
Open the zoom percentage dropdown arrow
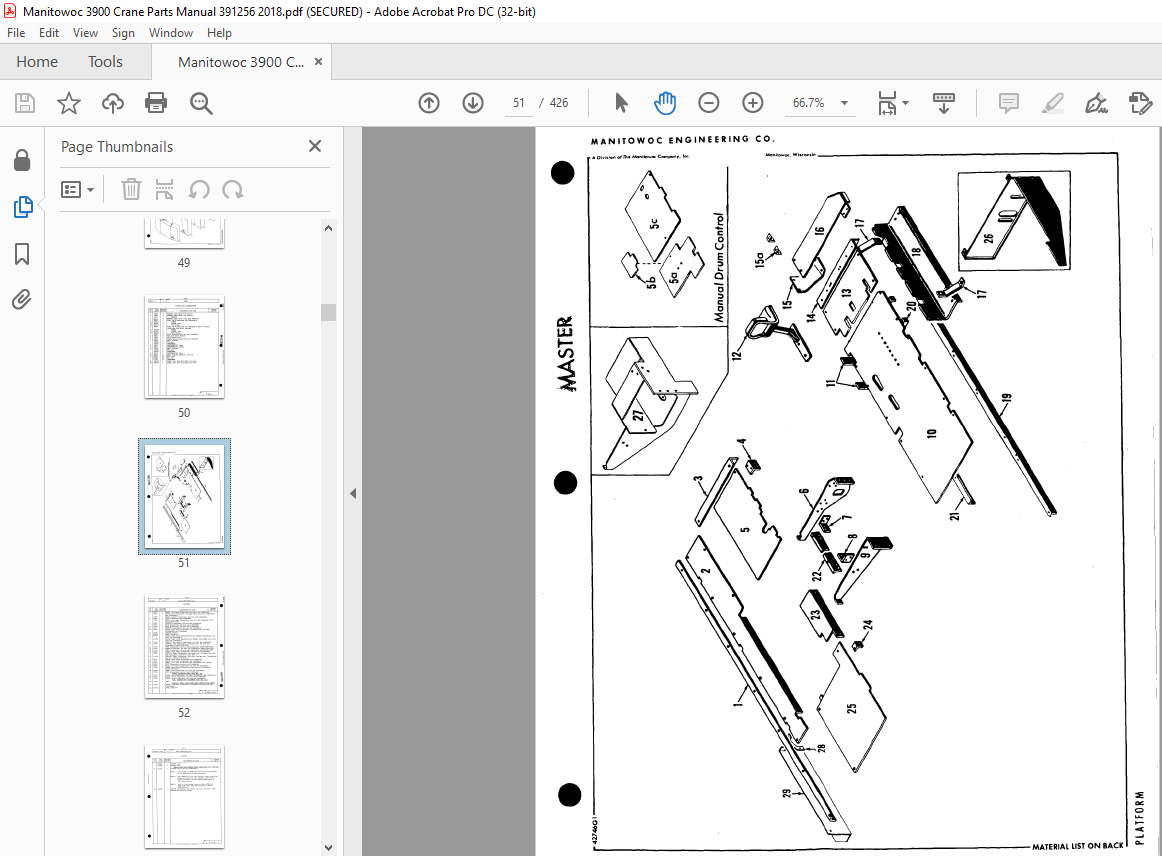(x=844, y=103)
